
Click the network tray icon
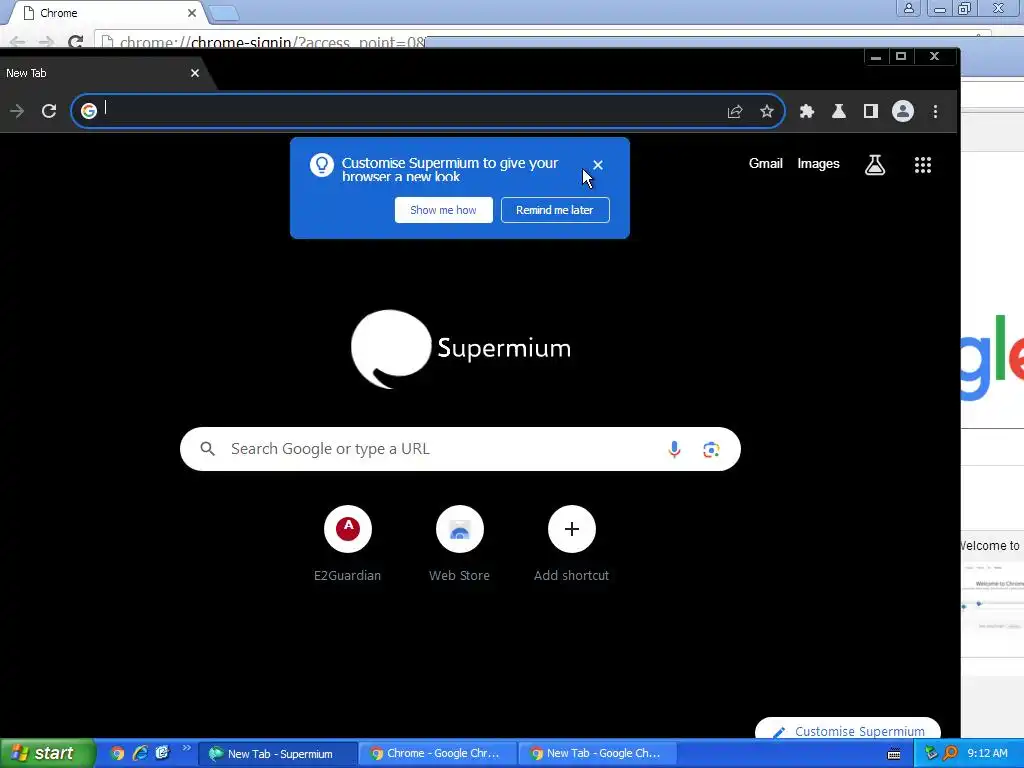pos(931,754)
